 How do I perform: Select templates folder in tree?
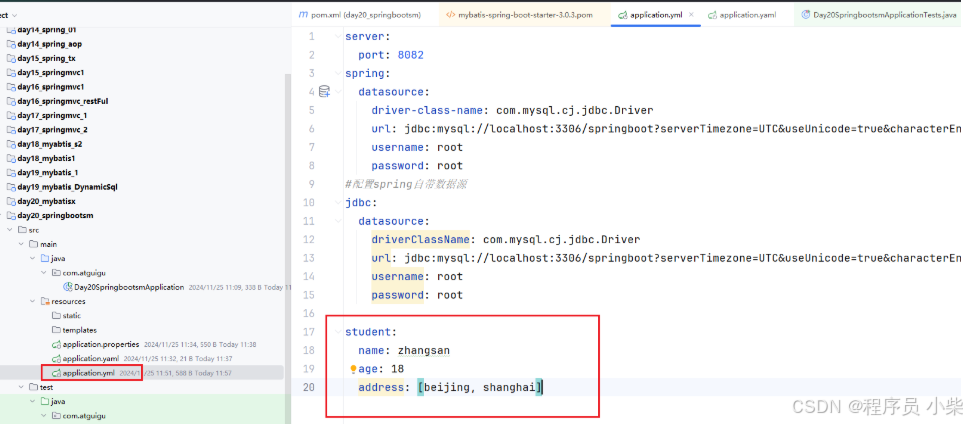[x=80, y=330]
